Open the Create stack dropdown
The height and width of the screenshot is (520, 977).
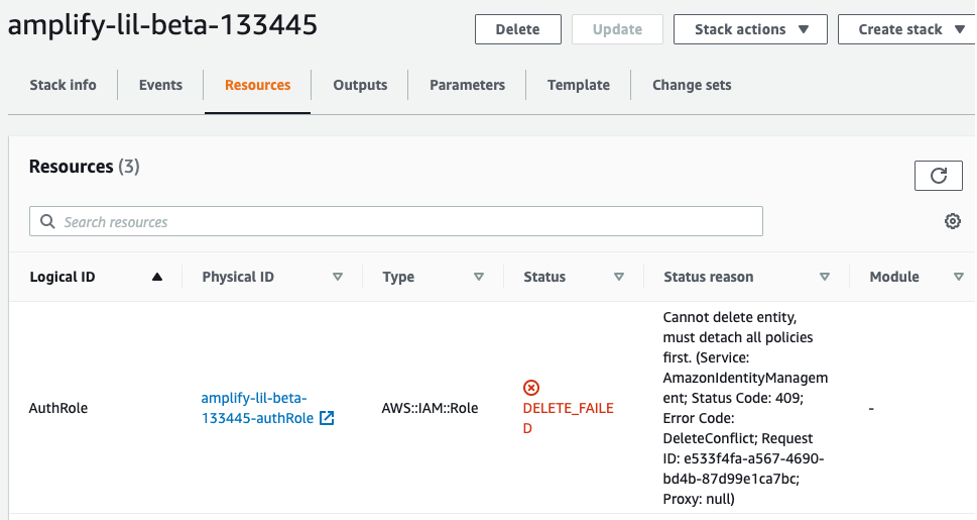908,29
